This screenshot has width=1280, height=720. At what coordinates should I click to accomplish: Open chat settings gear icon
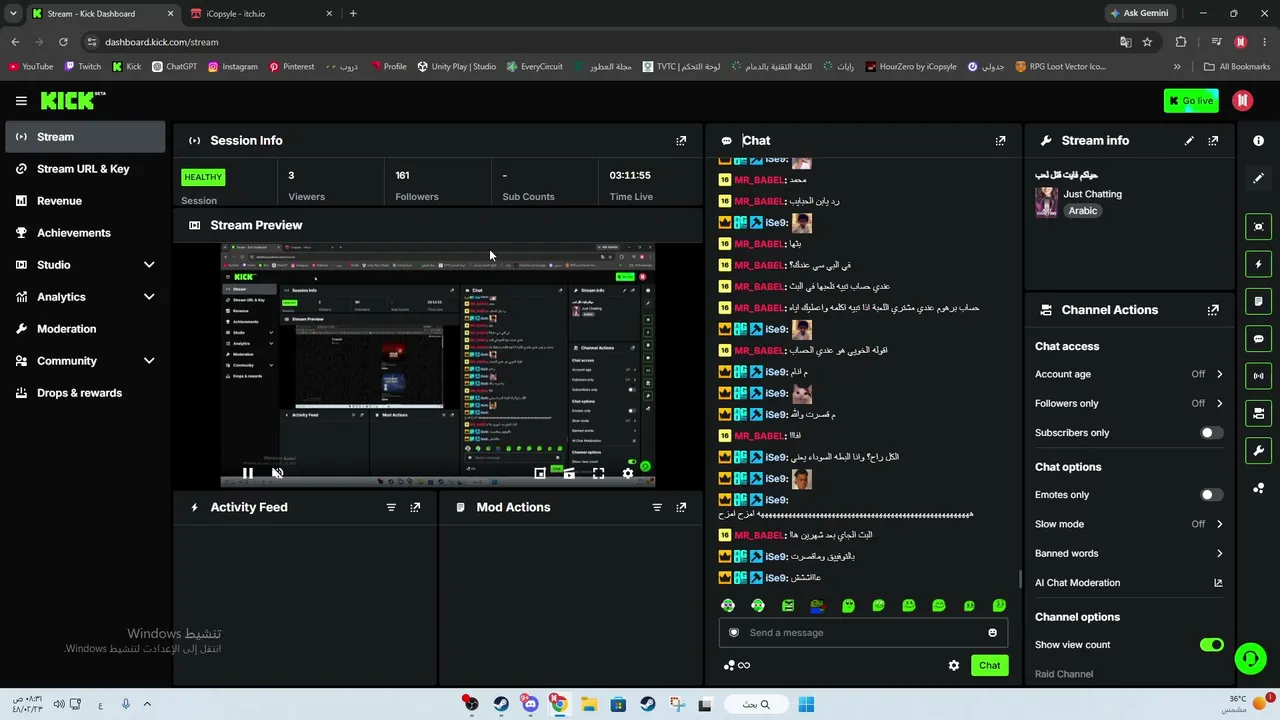click(x=954, y=665)
